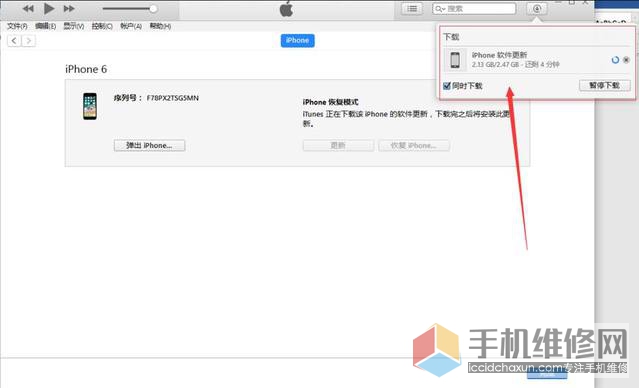Screen dimensions: 639x388
Task: Click the greyed 更新 update button
Action: (x=338, y=146)
